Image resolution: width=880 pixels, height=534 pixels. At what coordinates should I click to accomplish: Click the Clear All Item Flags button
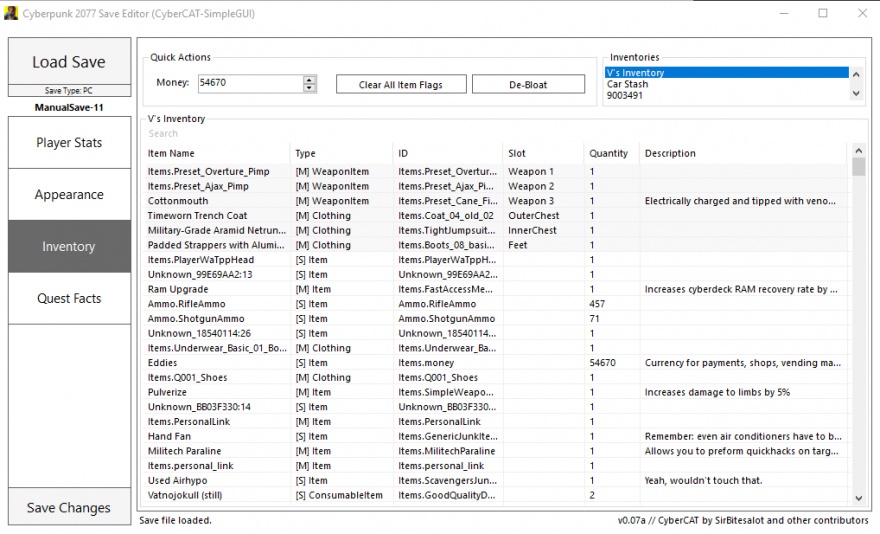401,84
